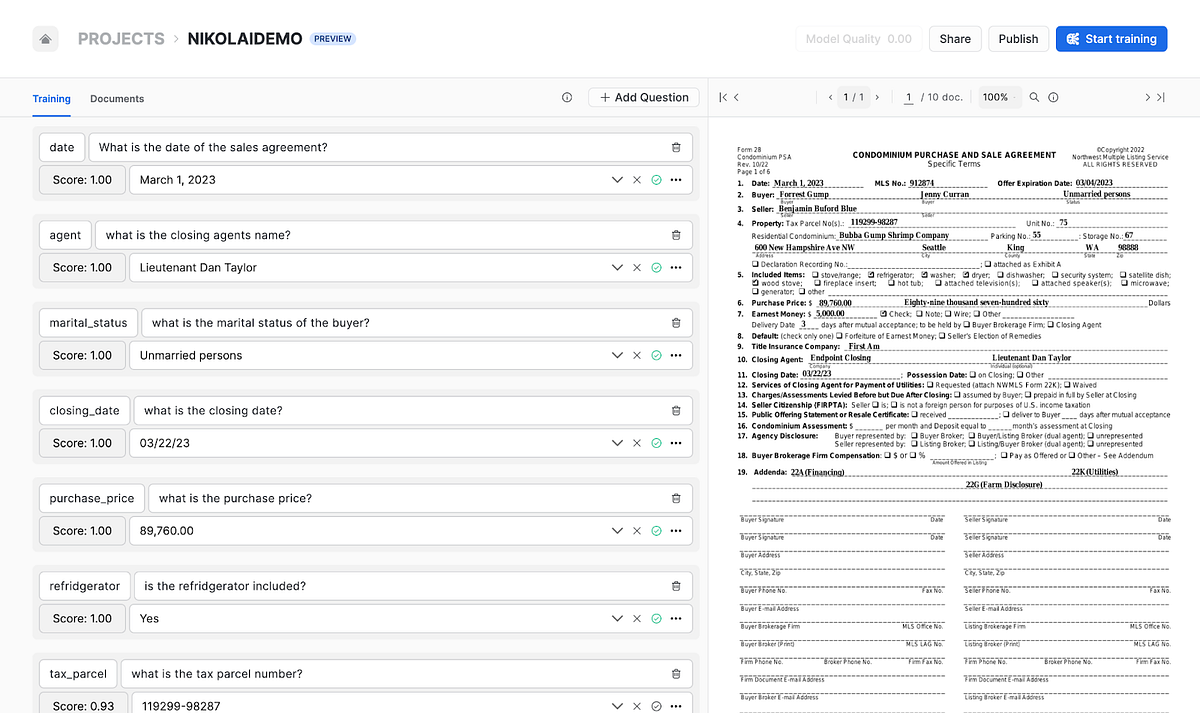Select the Training tab
The height and width of the screenshot is (713, 1200).
point(51,98)
